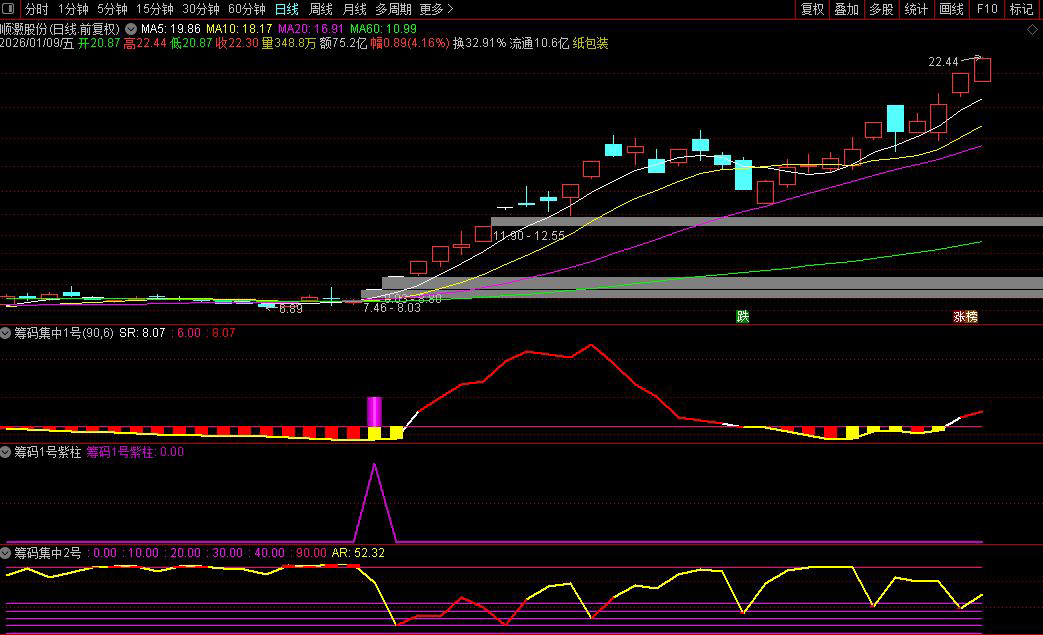Image resolution: width=1043 pixels, height=635 pixels.
Task: Toggle 复权 price adjustment
Action: (812, 9)
